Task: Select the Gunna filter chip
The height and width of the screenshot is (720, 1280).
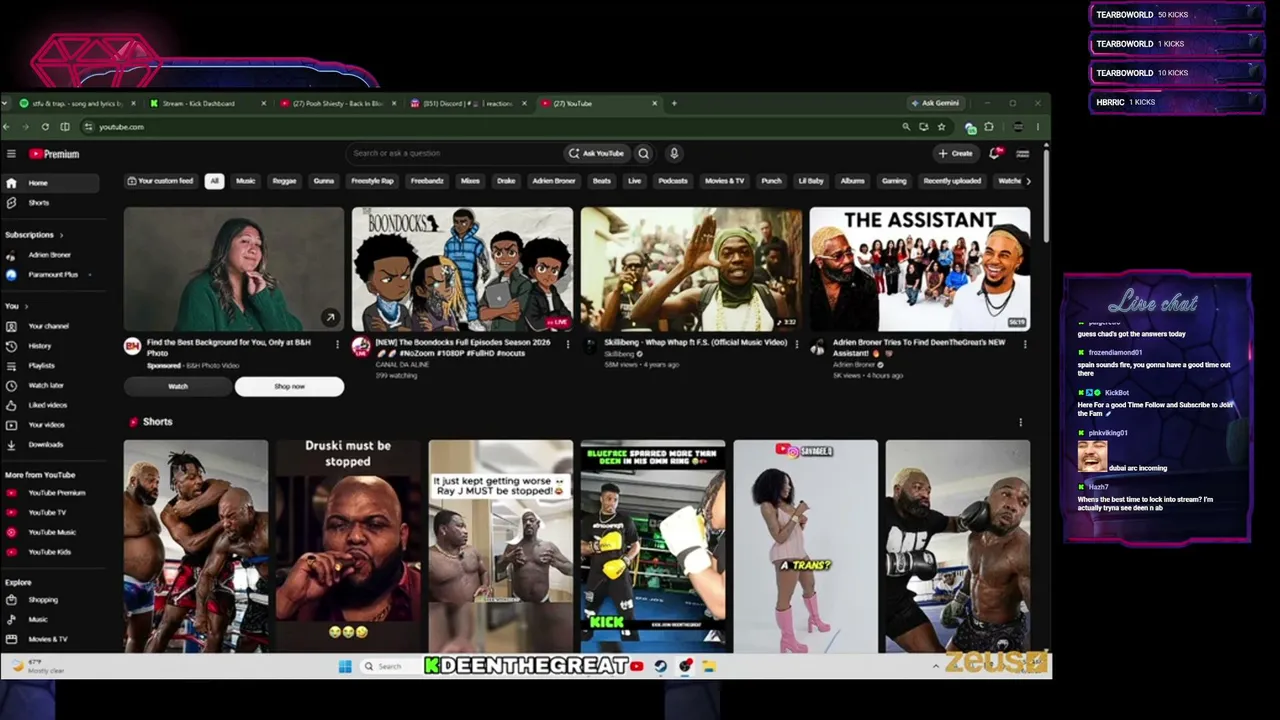Action: pos(324,181)
